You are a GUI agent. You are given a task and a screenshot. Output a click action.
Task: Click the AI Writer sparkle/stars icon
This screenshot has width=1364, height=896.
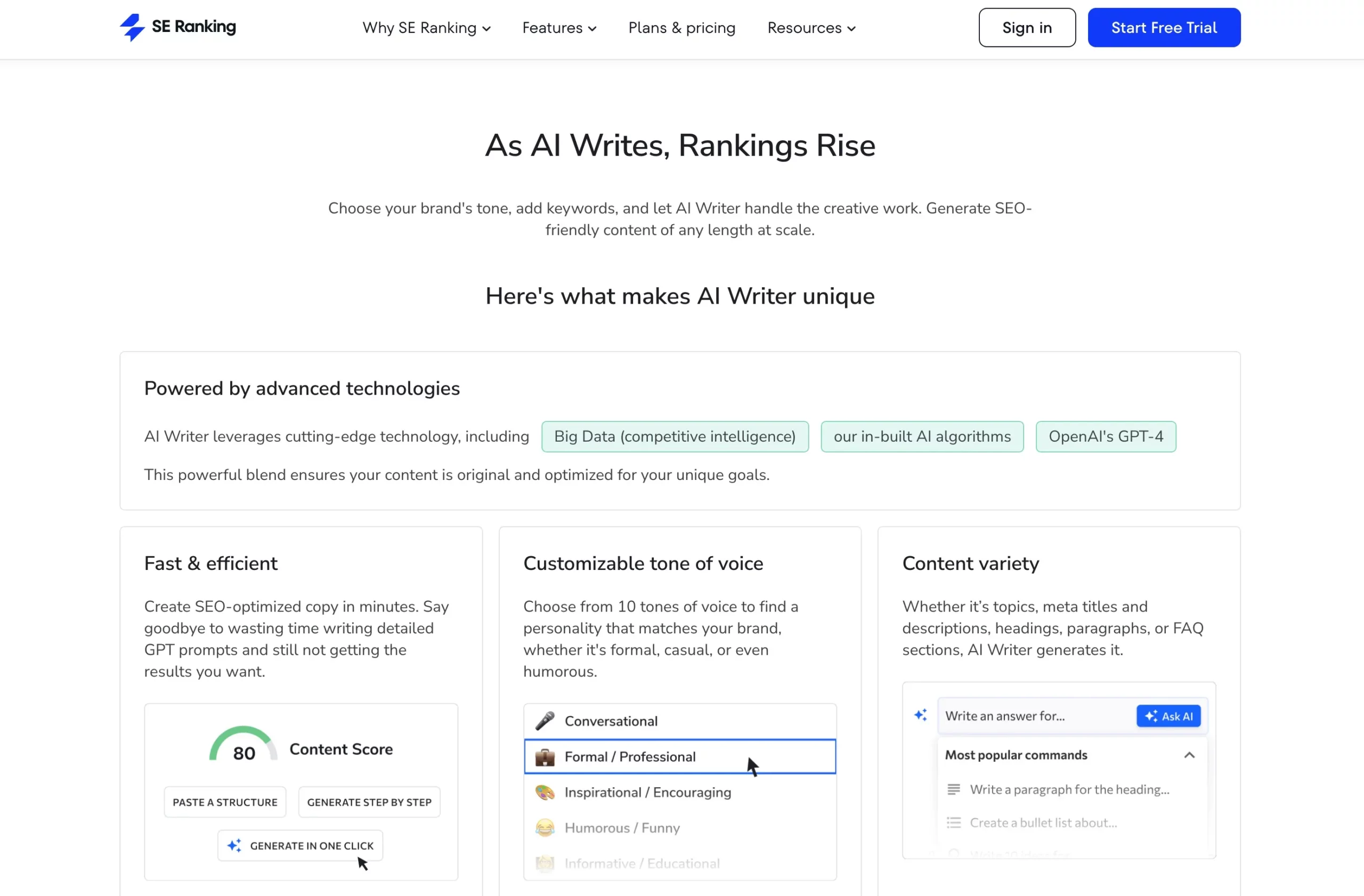coord(920,714)
